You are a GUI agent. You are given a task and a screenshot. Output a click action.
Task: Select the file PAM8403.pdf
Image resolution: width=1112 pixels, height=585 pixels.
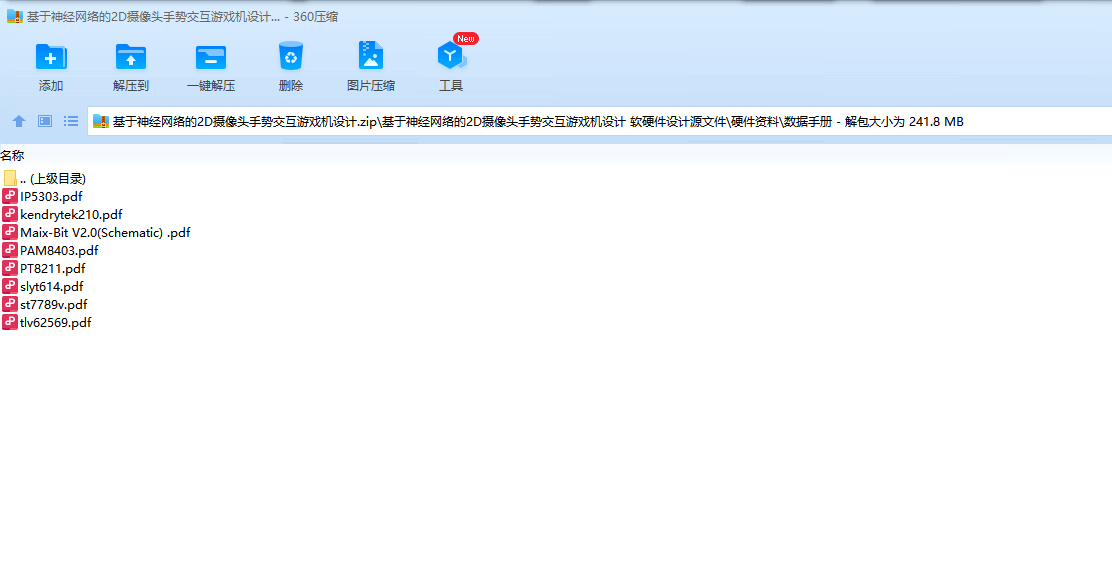coord(59,250)
